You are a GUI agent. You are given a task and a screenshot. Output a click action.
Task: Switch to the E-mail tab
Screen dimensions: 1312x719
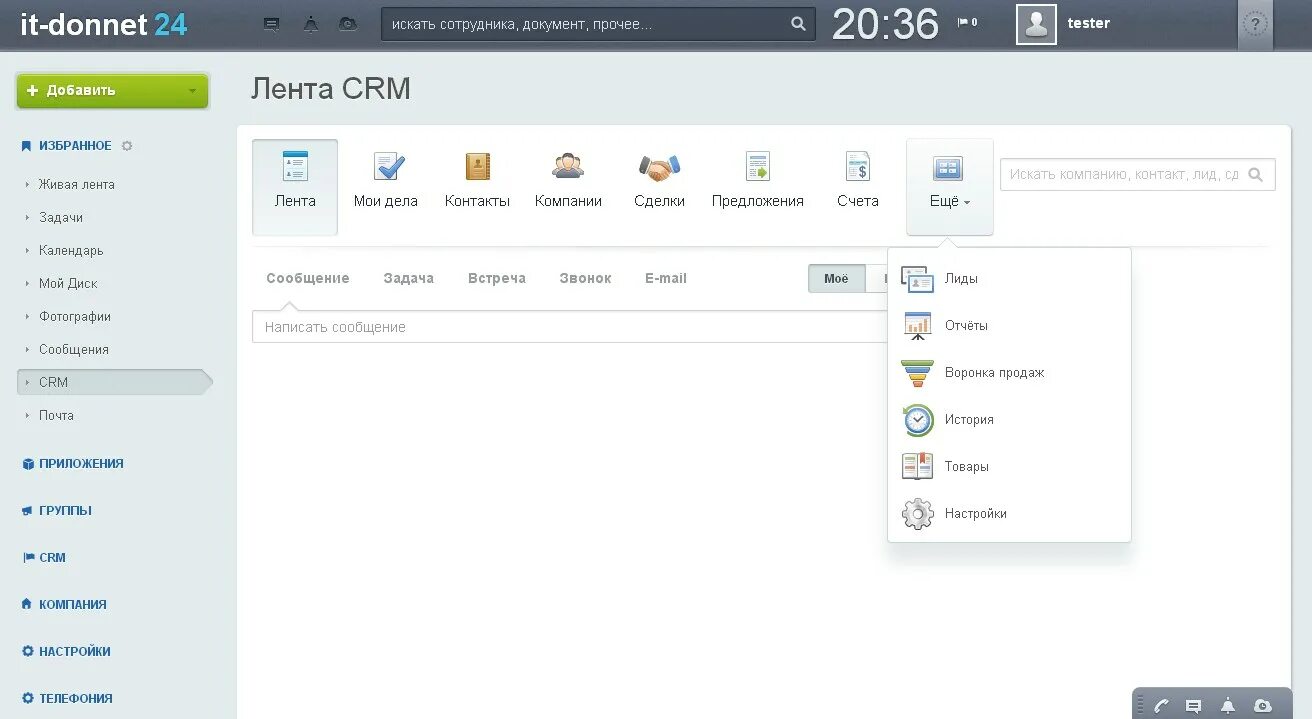point(666,279)
